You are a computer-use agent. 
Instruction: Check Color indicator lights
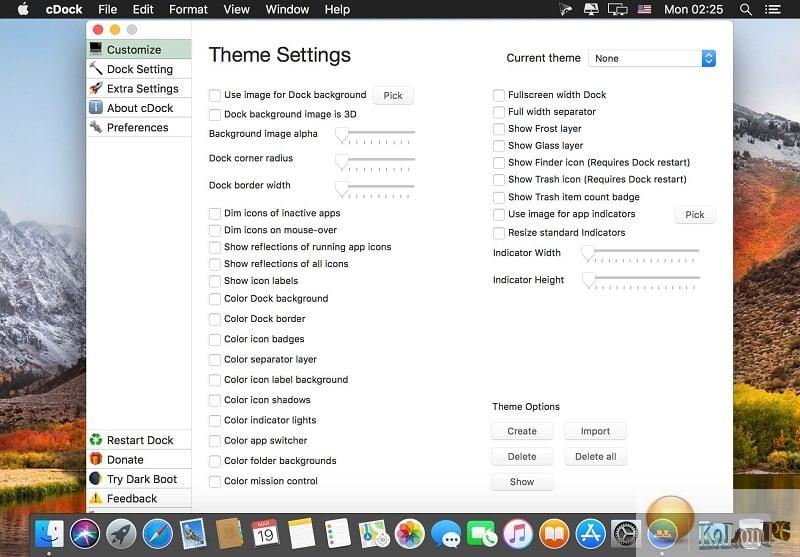(215, 421)
